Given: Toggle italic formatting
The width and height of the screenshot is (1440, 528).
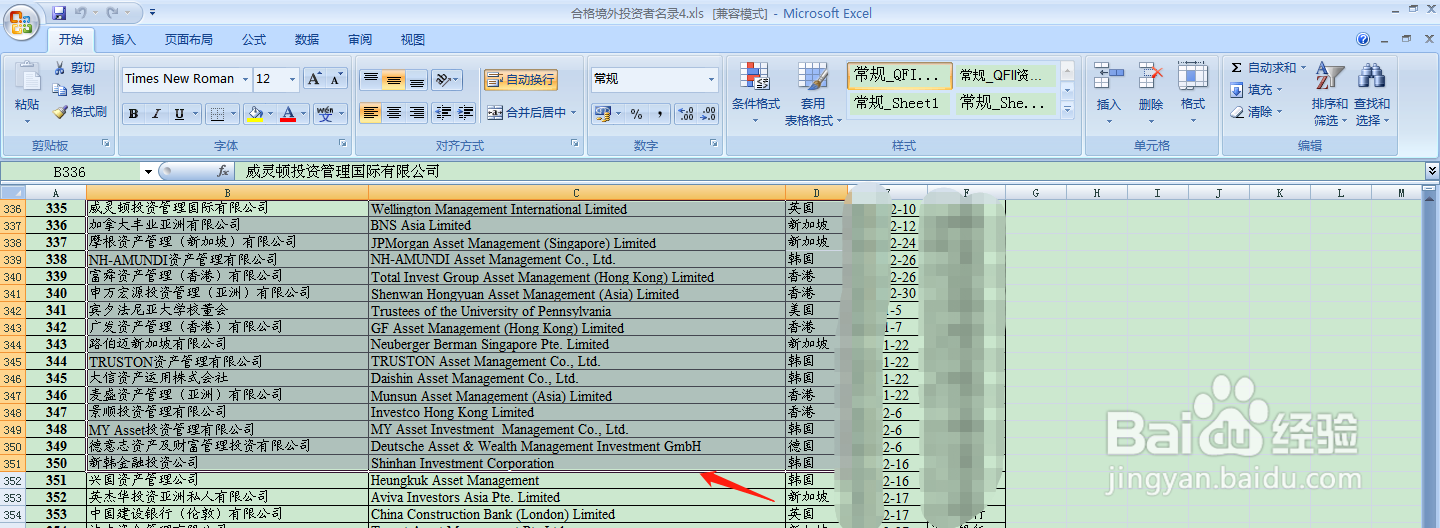Looking at the screenshot, I should click(156, 114).
